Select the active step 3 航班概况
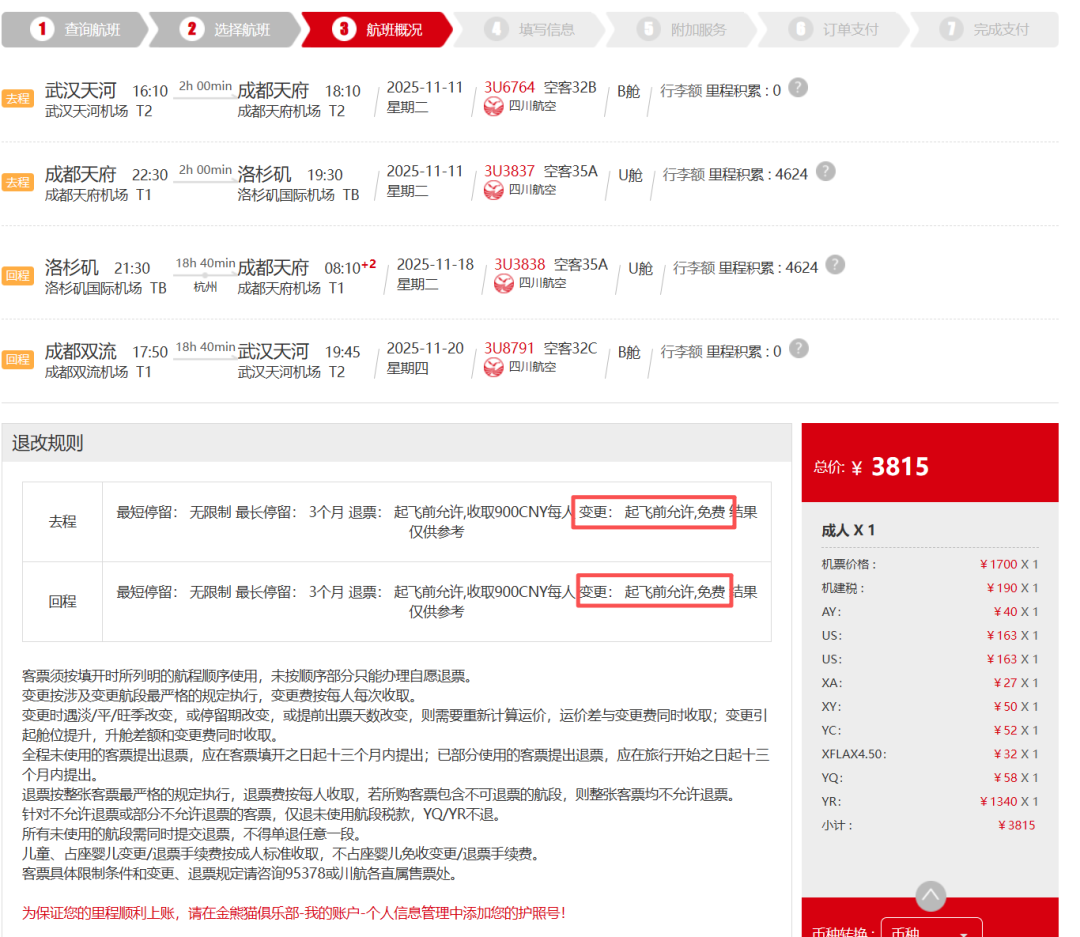Viewport: 1080px width, 937px height. point(378,30)
